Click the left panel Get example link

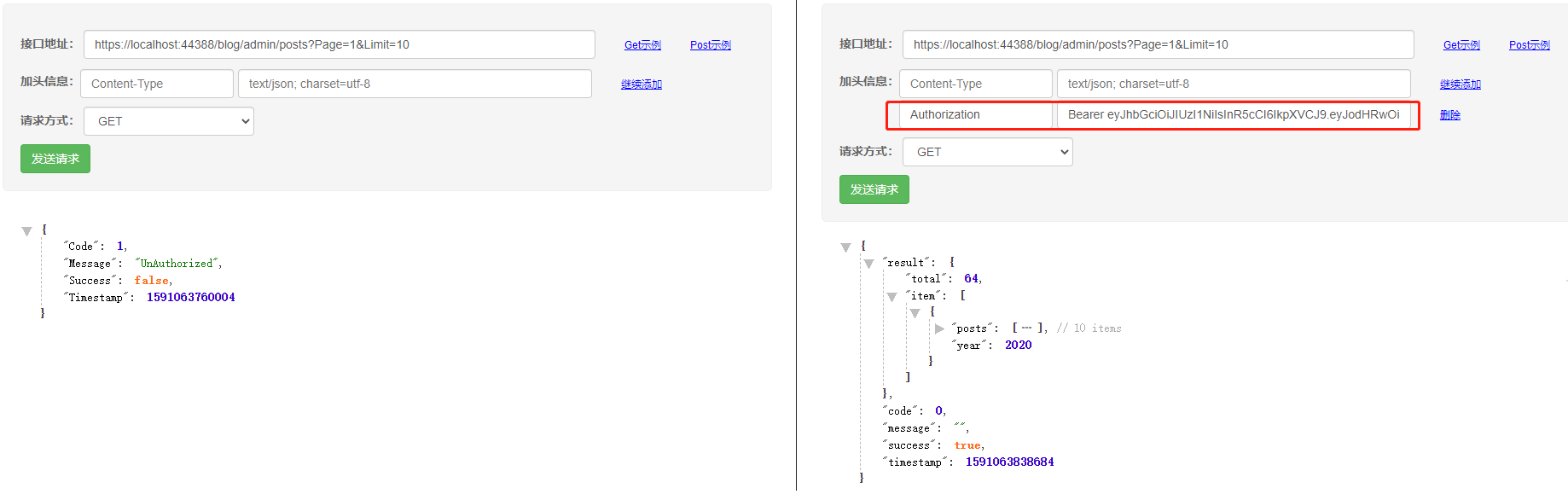point(642,45)
